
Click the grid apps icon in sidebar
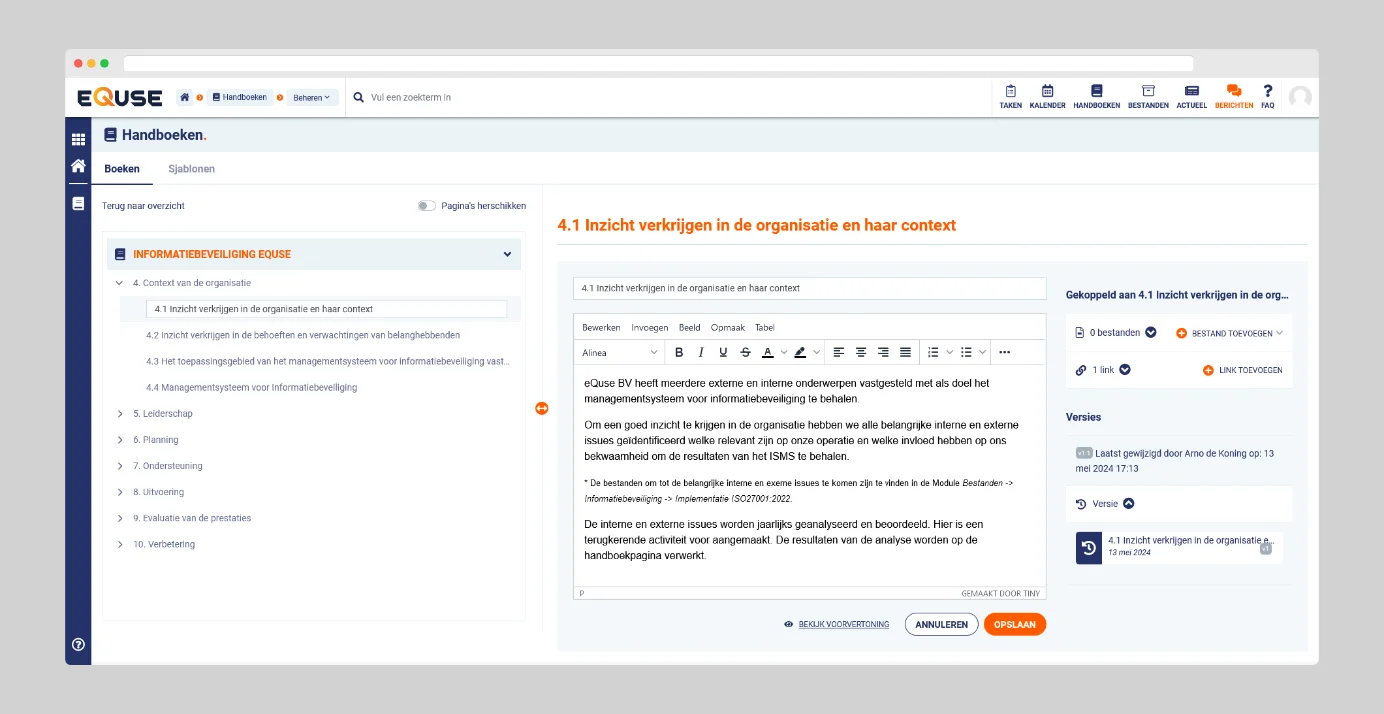[78, 140]
